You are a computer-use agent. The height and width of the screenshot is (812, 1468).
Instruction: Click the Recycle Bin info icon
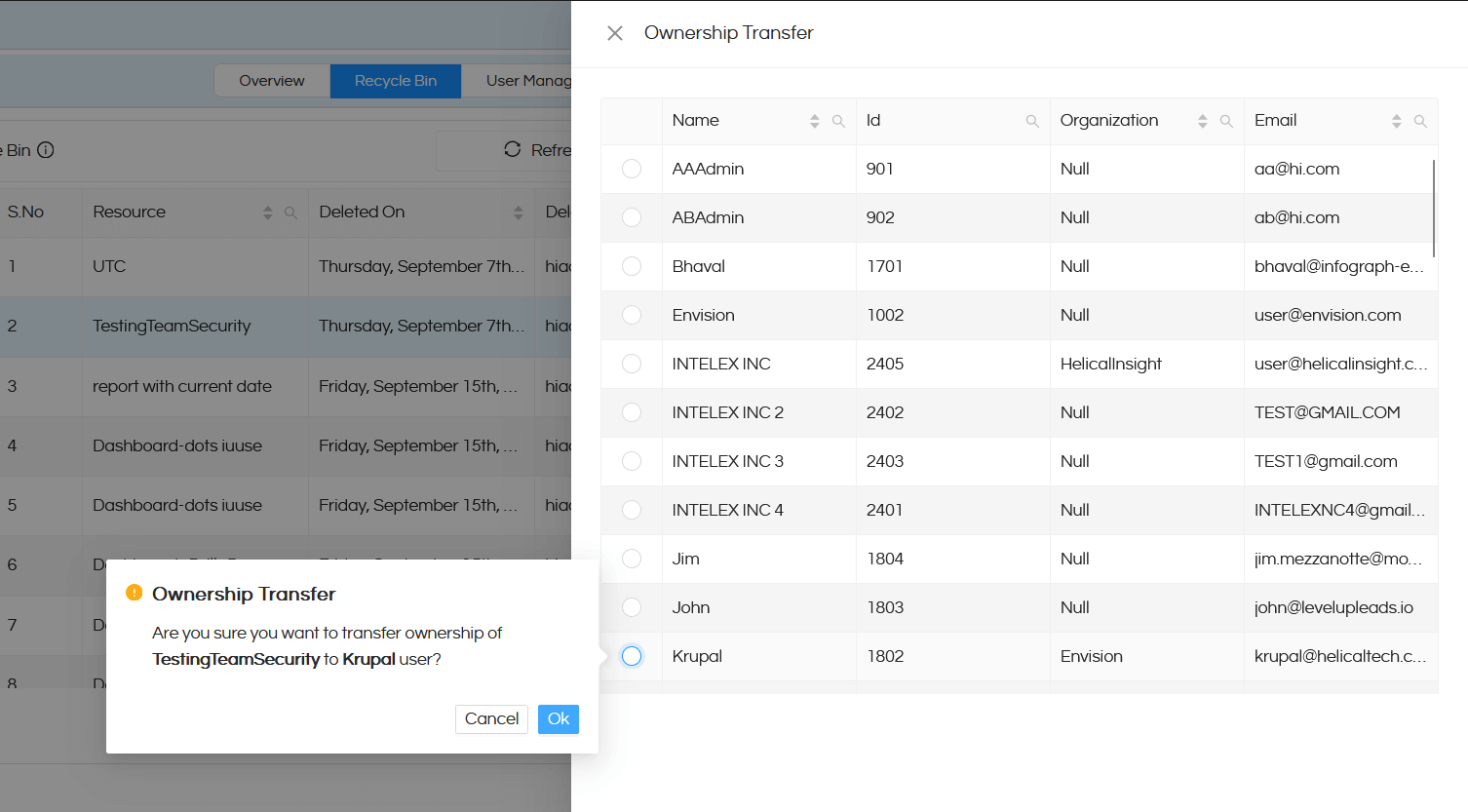point(46,150)
